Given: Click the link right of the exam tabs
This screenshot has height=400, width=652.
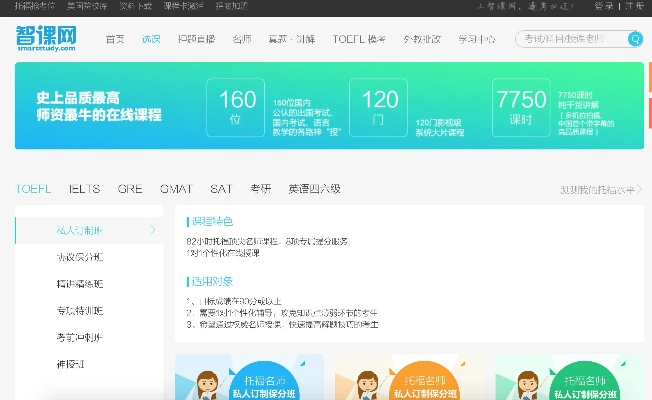Looking at the screenshot, I should click(x=601, y=190).
